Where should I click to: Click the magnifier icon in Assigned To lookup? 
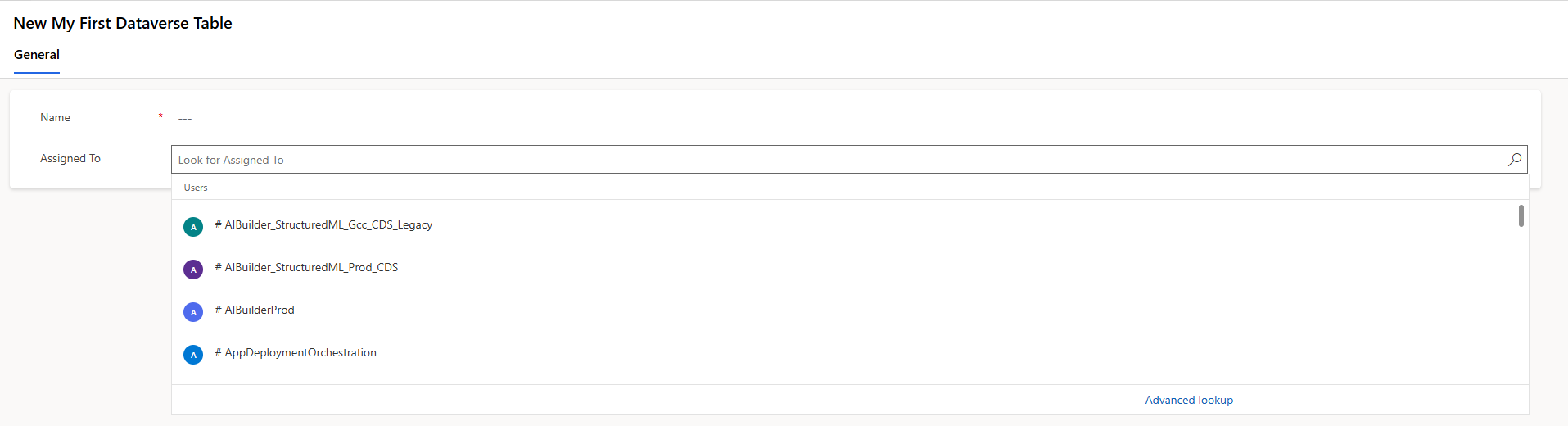pos(1515,160)
